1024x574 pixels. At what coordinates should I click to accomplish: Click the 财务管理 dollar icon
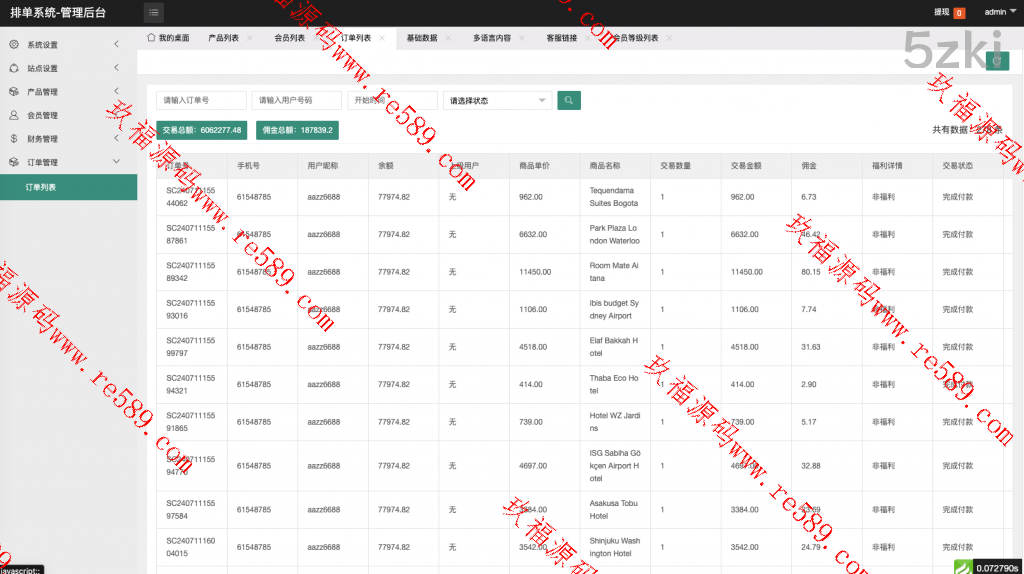14,139
